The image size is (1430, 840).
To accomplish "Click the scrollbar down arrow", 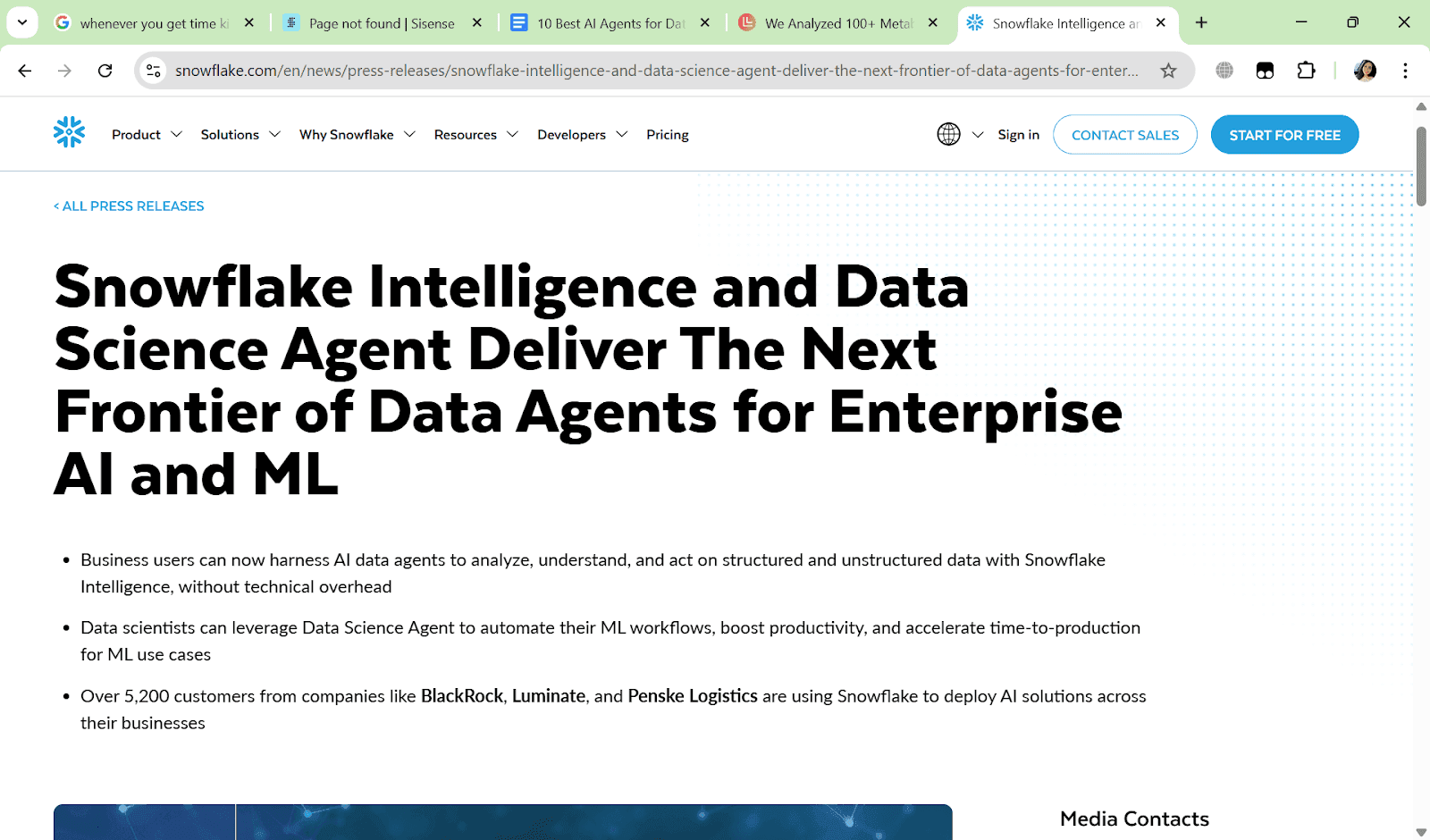I will point(1421,832).
